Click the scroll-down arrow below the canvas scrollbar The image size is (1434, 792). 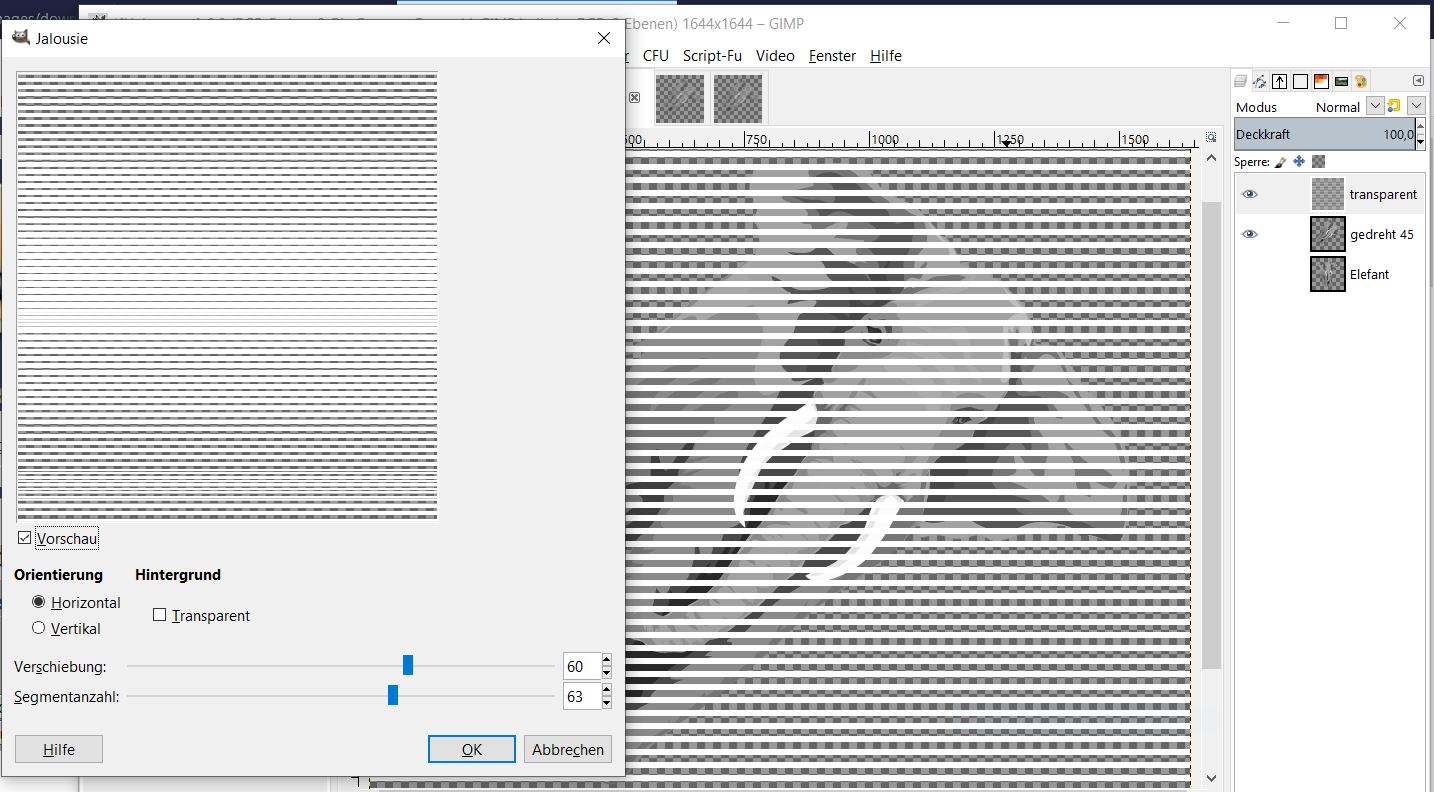click(1211, 778)
